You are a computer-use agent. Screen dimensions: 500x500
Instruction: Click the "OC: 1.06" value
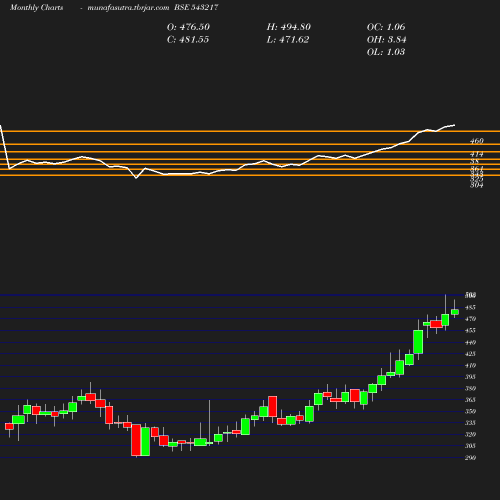pos(386,27)
